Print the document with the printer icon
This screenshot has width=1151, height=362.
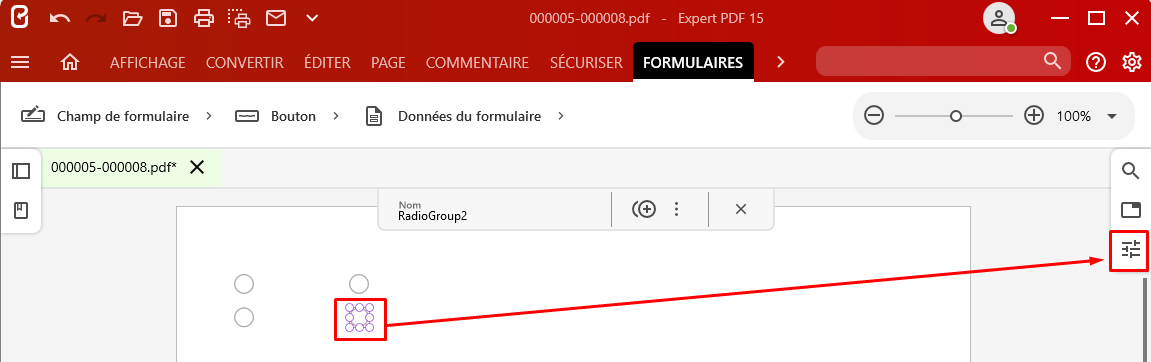(x=204, y=18)
